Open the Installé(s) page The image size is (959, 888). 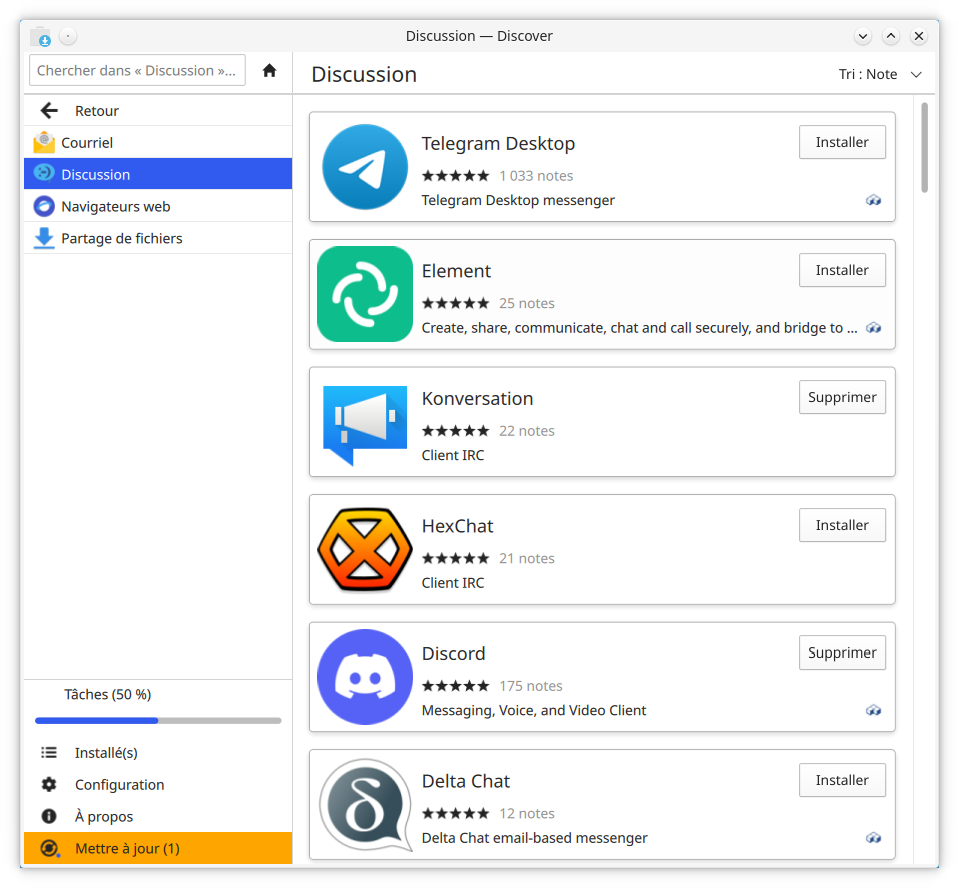158,753
